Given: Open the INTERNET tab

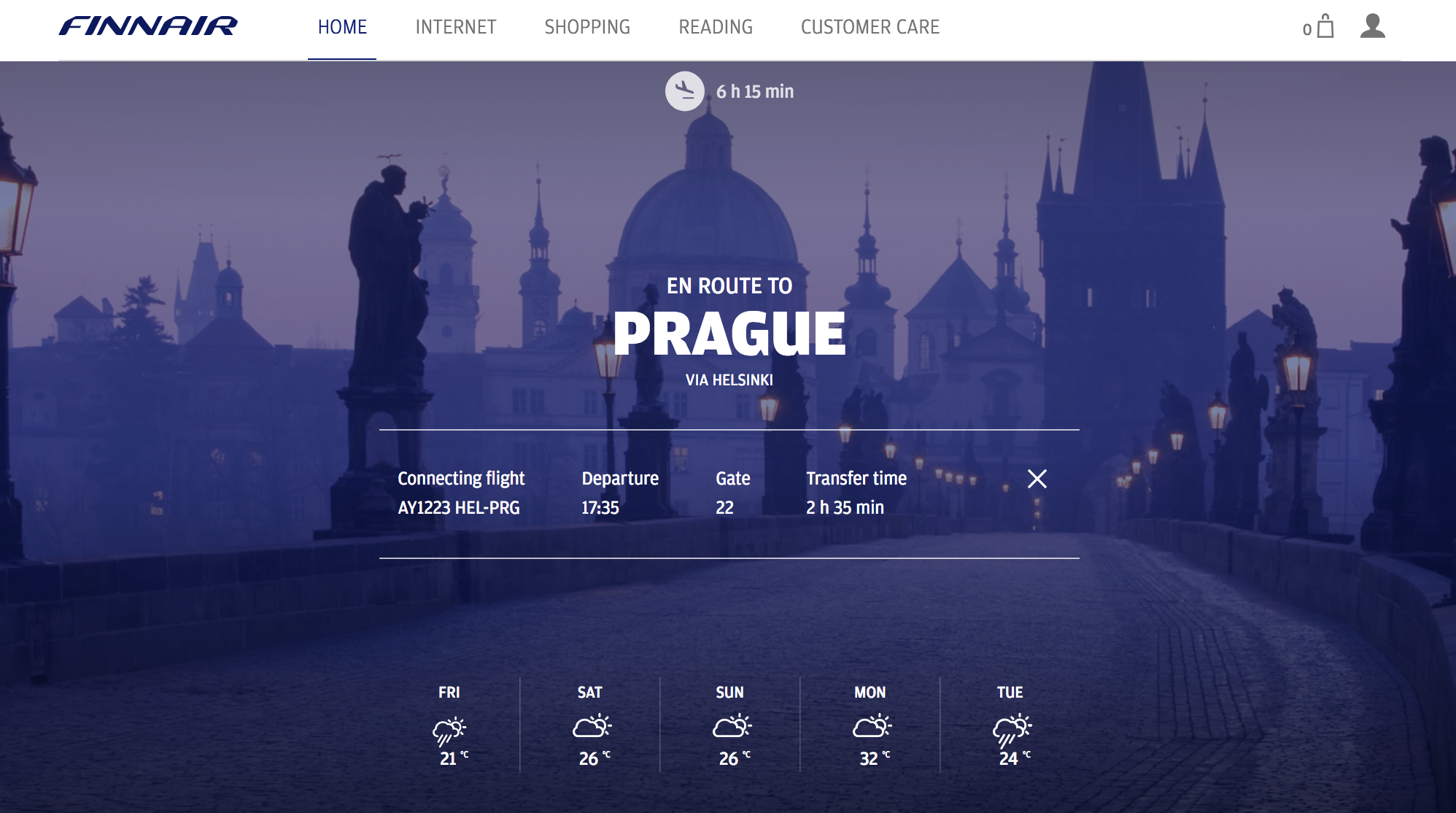Looking at the screenshot, I should (x=455, y=27).
